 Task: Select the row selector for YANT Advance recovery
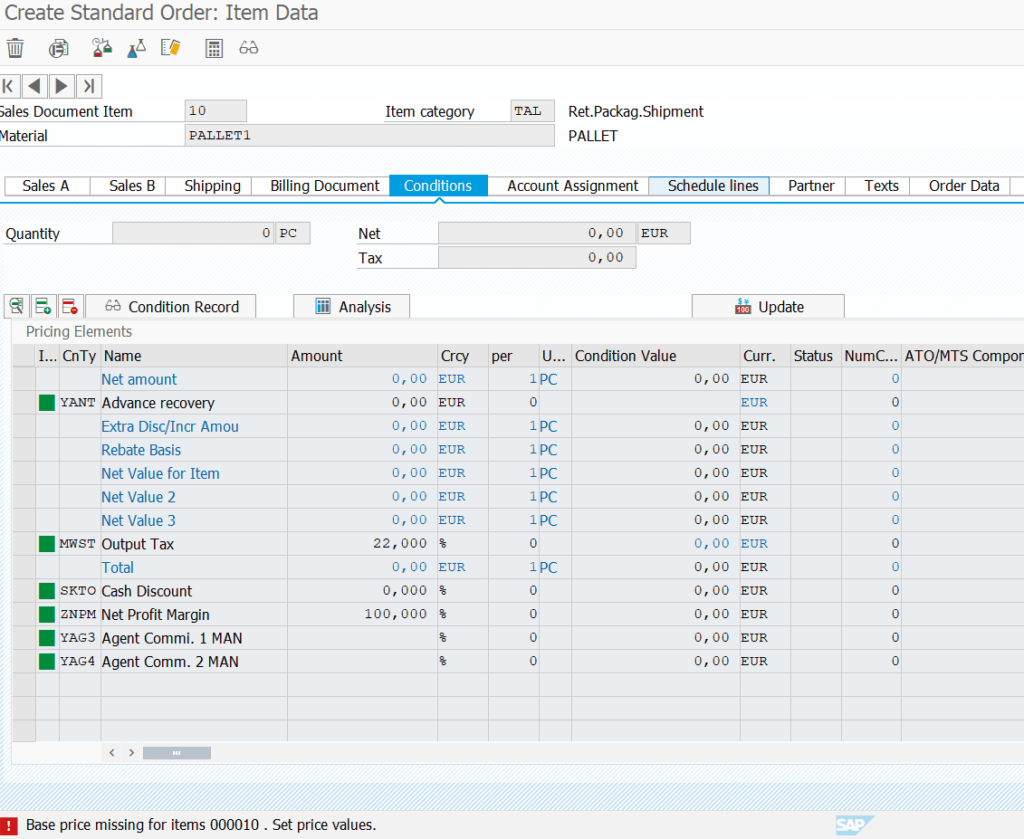click(23, 403)
